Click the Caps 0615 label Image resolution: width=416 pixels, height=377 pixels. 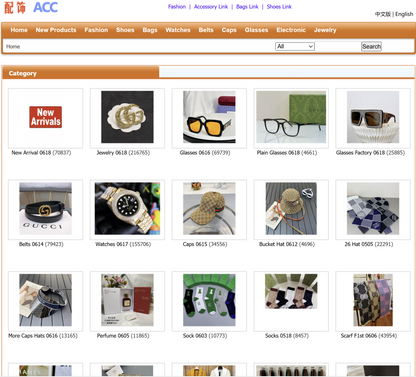[x=205, y=244]
